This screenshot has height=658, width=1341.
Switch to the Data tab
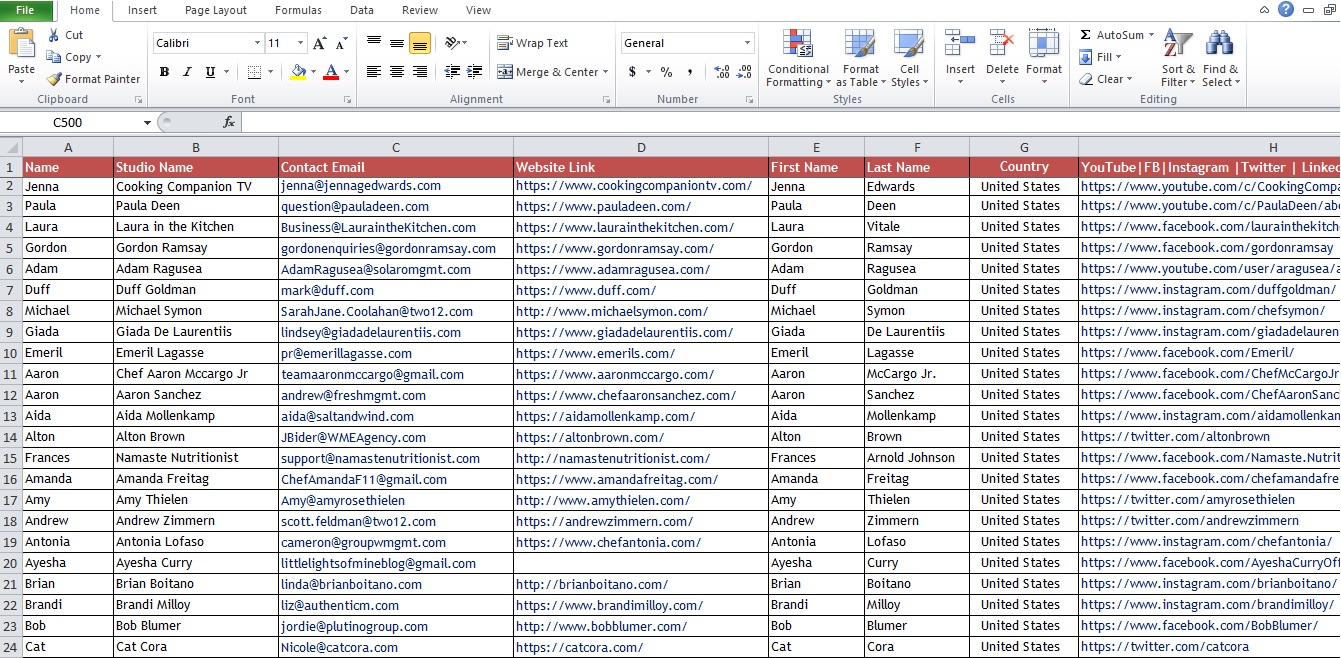(x=362, y=10)
